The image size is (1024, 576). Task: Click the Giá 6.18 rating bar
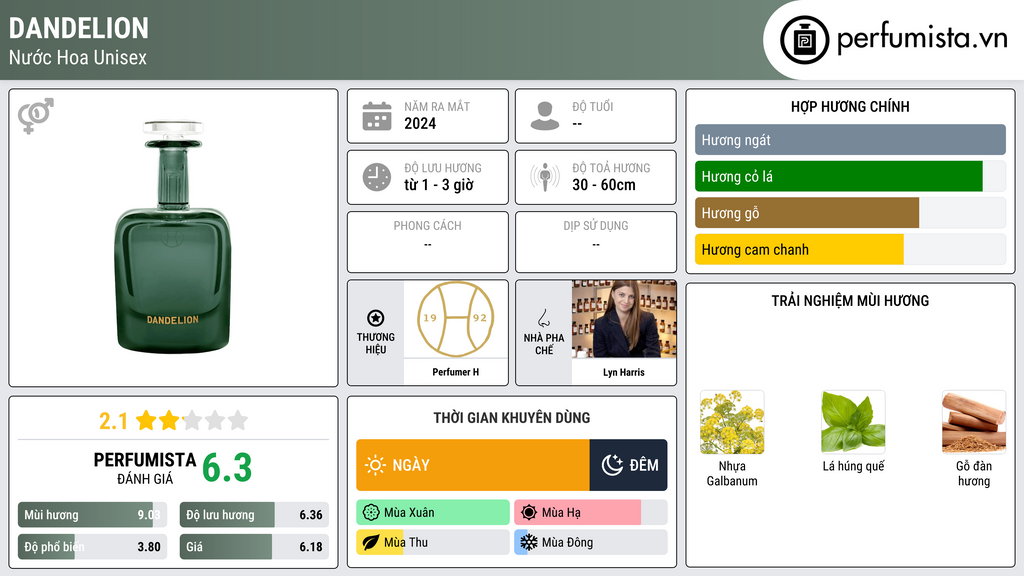(x=254, y=547)
